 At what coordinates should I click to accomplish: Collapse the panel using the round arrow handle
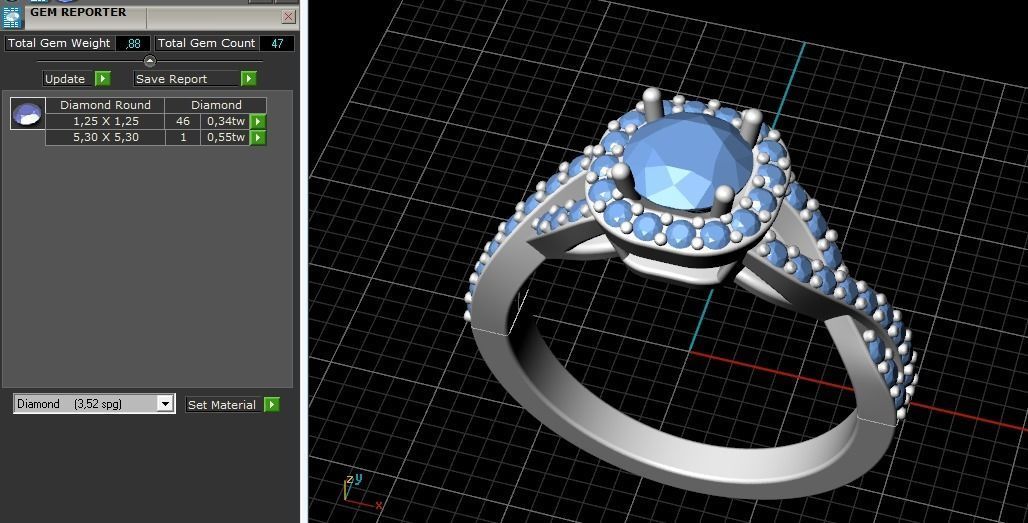[149, 61]
